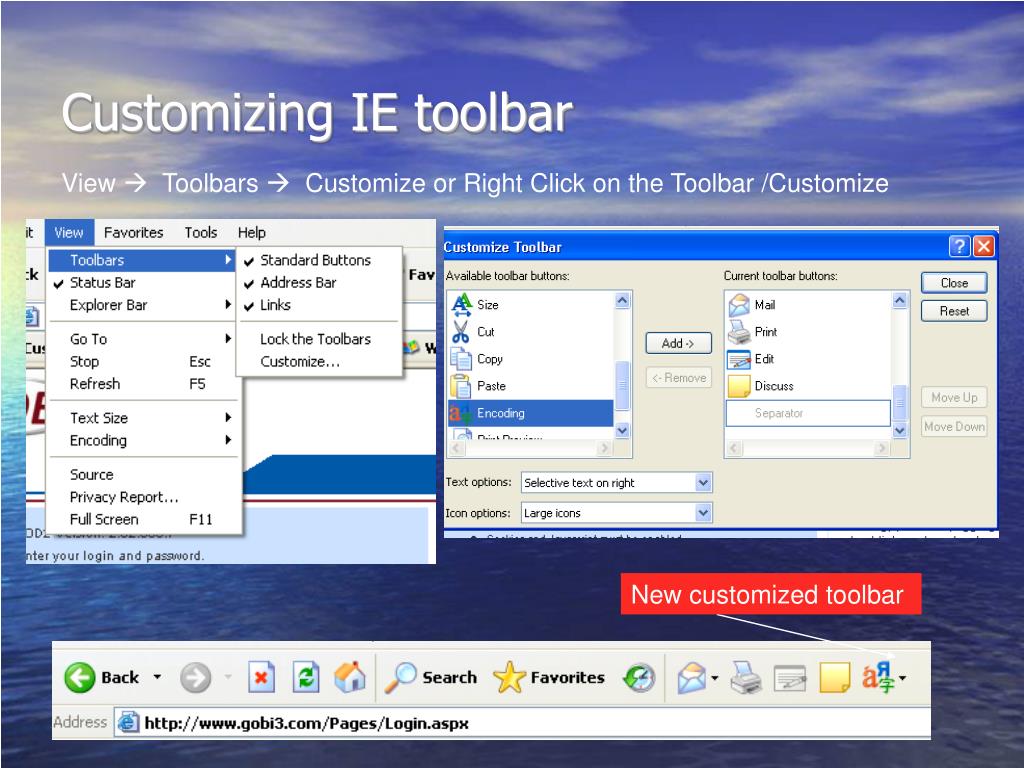Viewport: 1024px width, 768px height.
Task: Open the Favorites menu in menu bar
Action: tap(133, 233)
